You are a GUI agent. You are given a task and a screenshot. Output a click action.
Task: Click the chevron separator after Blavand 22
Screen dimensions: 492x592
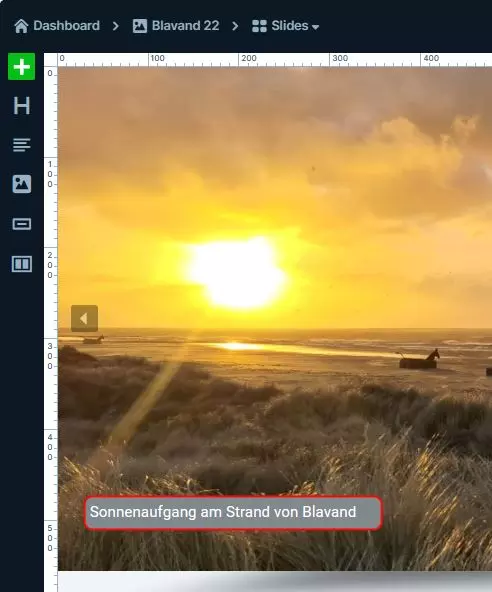point(235,26)
